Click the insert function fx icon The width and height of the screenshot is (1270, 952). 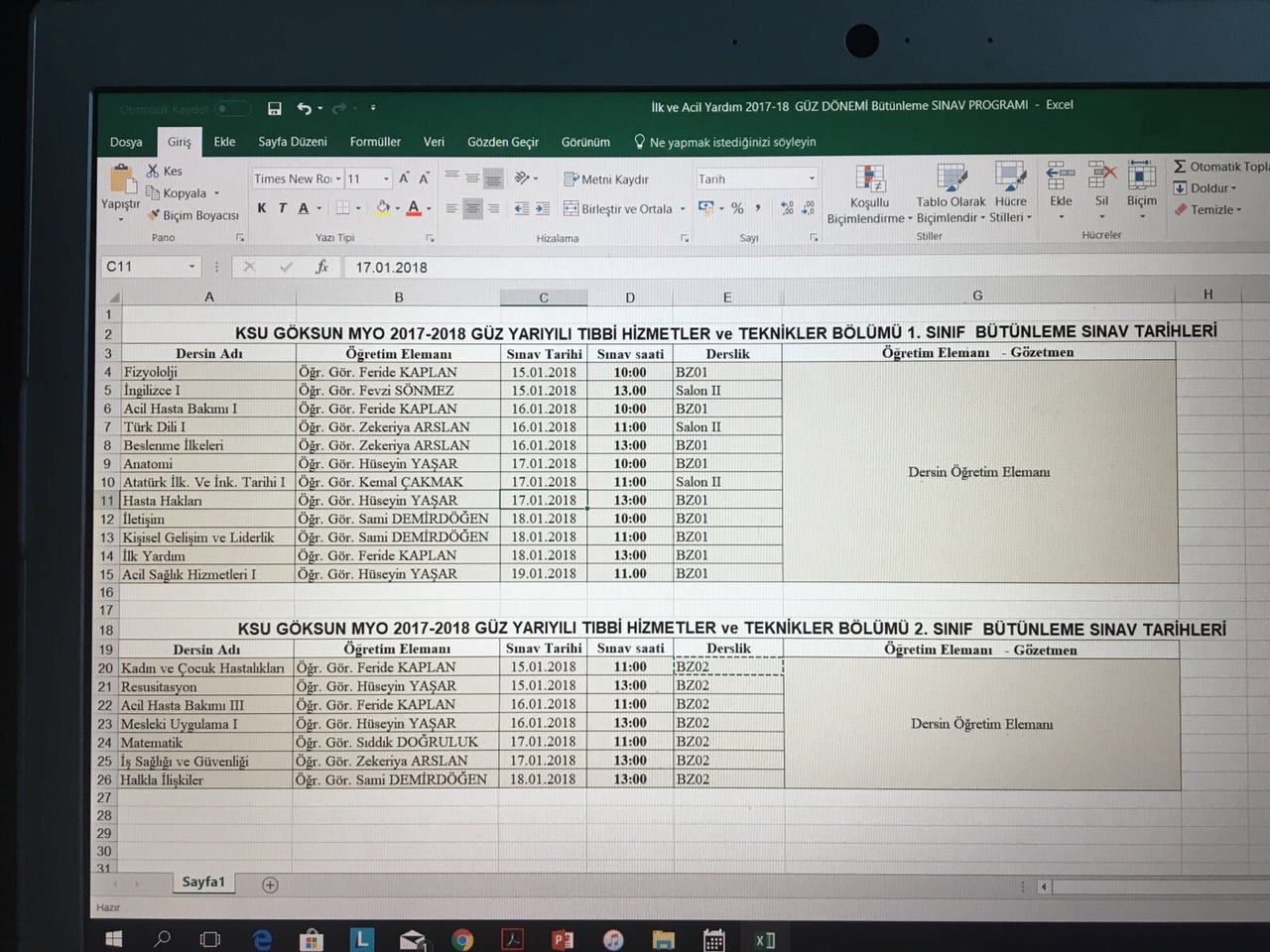pyautogui.click(x=321, y=267)
